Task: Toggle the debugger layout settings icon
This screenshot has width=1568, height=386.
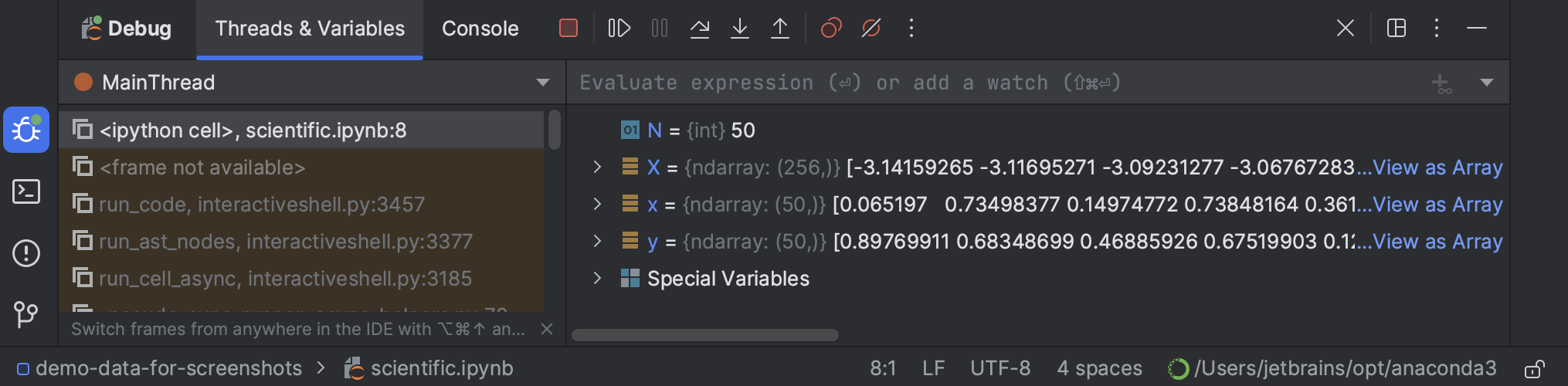Action: tap(1397, 29)
